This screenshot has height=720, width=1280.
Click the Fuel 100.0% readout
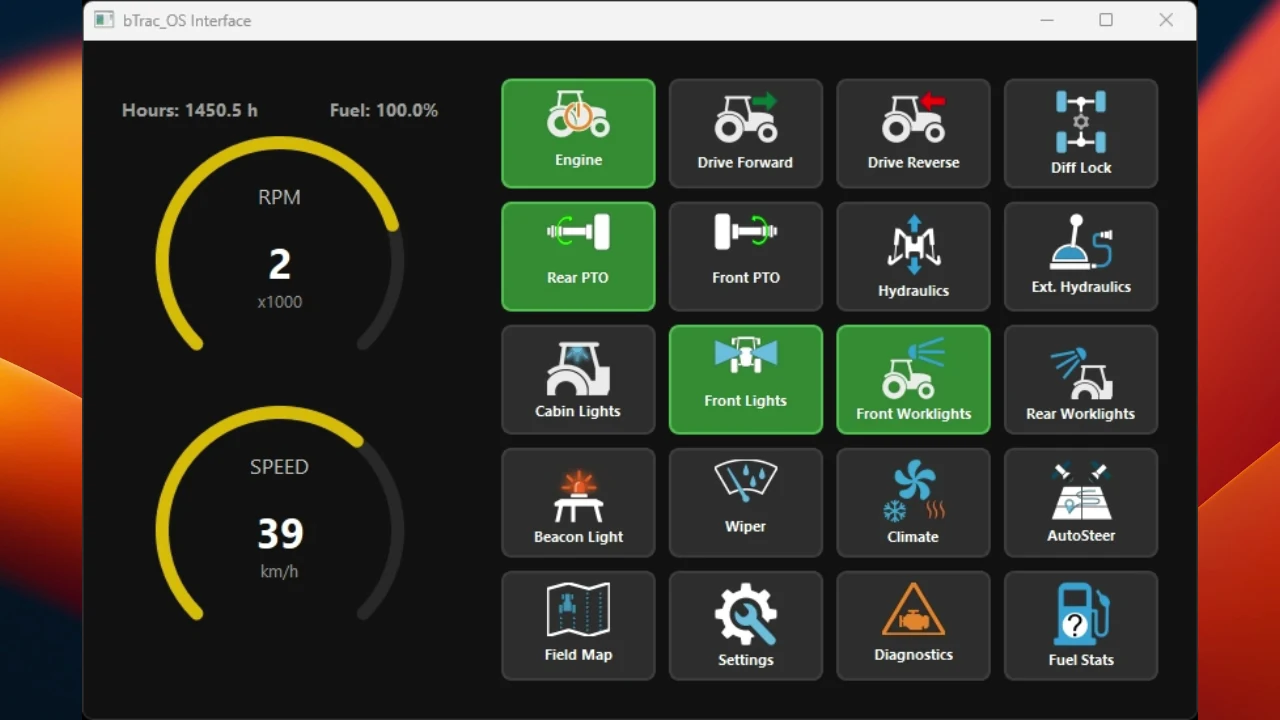click(x=384, y=110)
